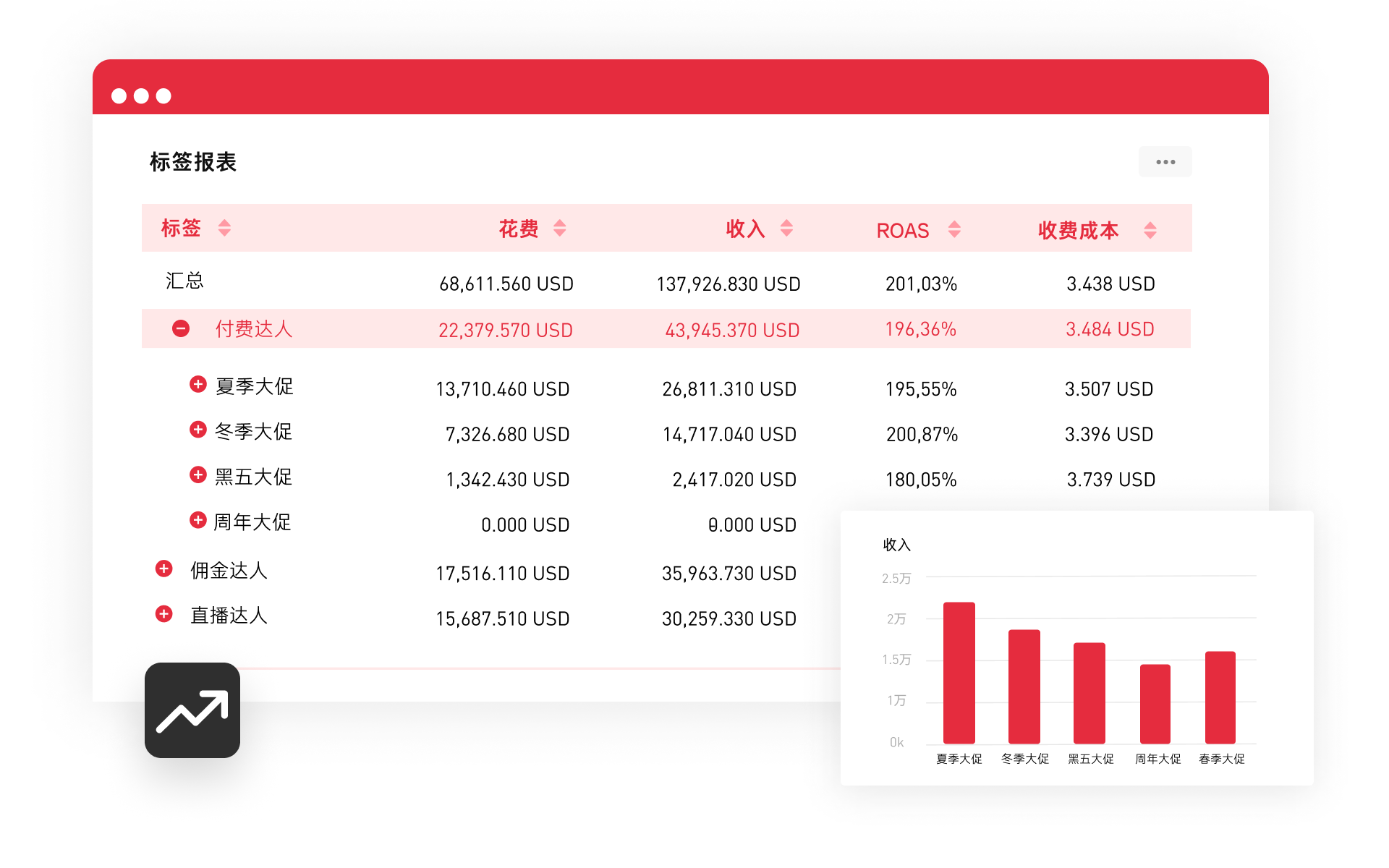
Task: Sort the table by 收入 column
Action: (x=787, y=228)
